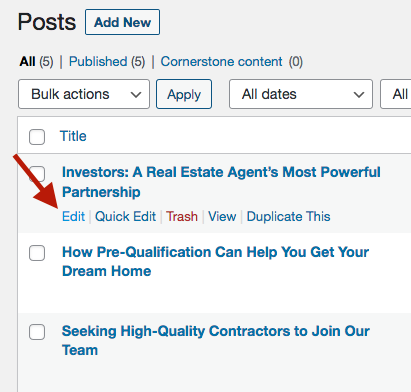411x392 pixels.
Task: Open the Investors: A Real Estate Agent's post
Action: coord(221,182)
